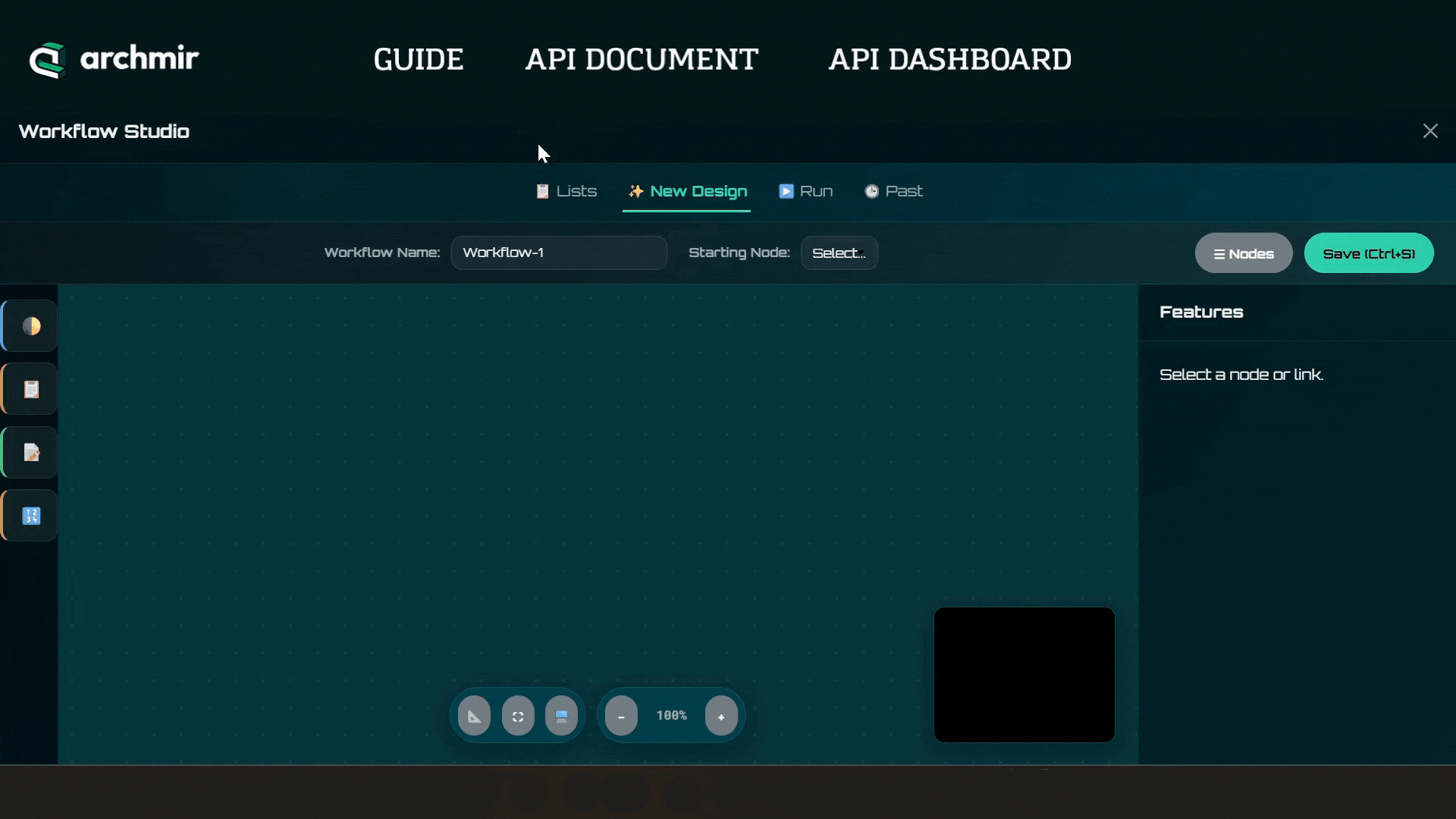
Task: Click the computer monitor canvas button
Action: (x=561, y=716)
